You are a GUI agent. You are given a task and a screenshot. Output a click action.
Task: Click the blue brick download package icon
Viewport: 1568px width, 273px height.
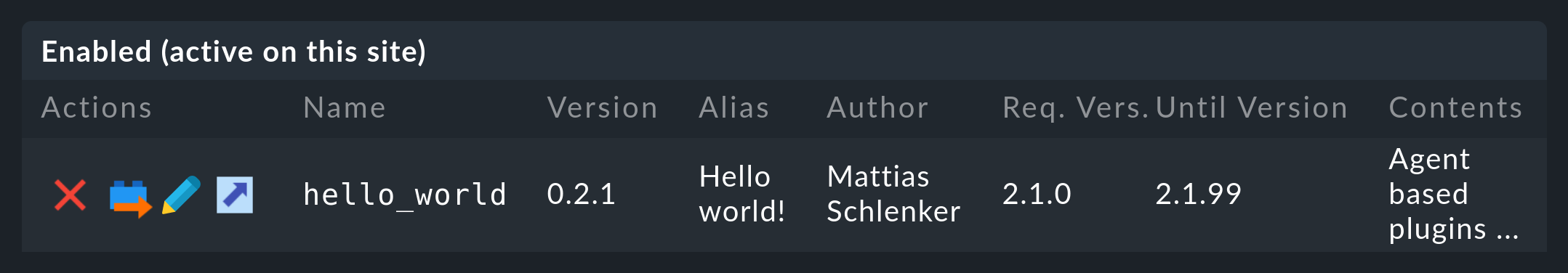tap(130, 197)
